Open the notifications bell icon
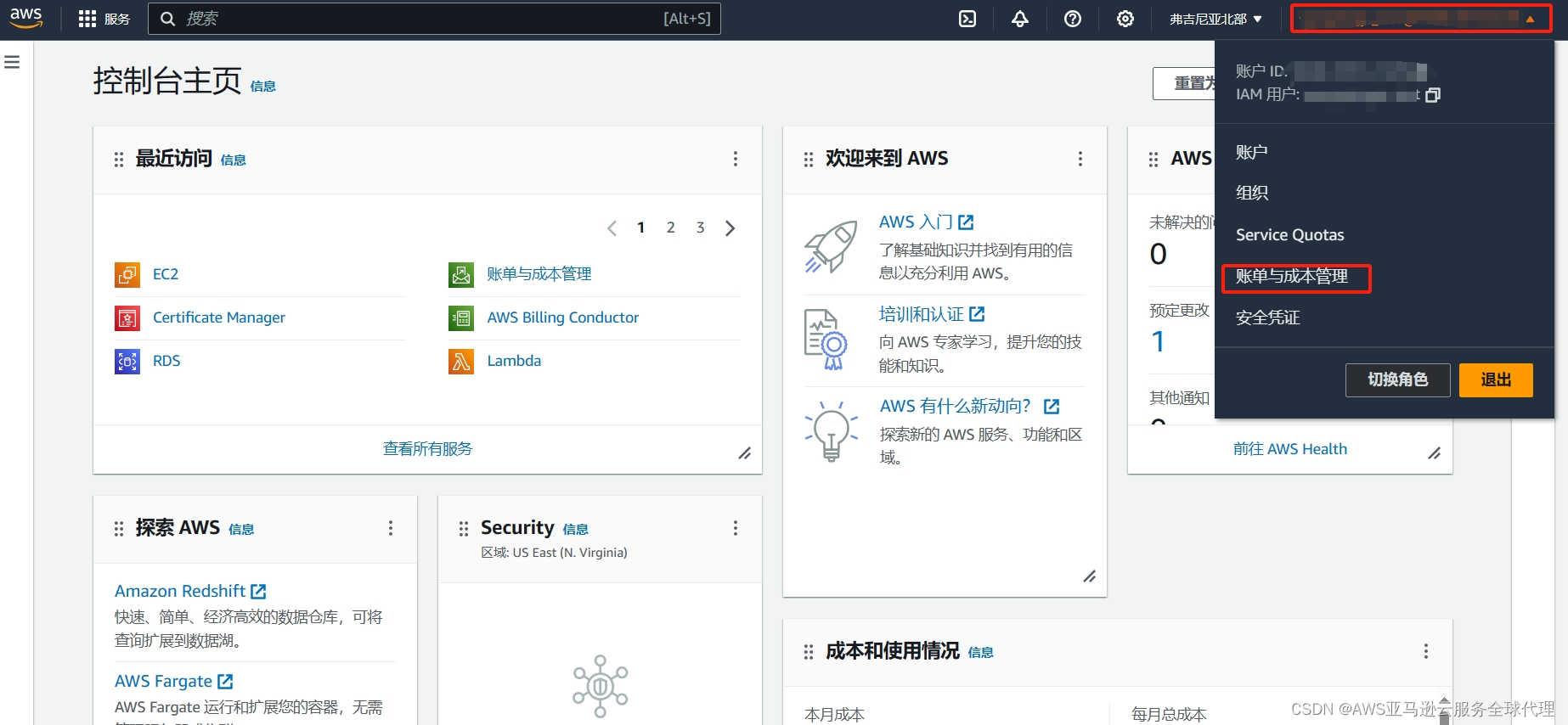Image resolution: width=1568 pixels, height=725 pixels. tap(1020, 19)
